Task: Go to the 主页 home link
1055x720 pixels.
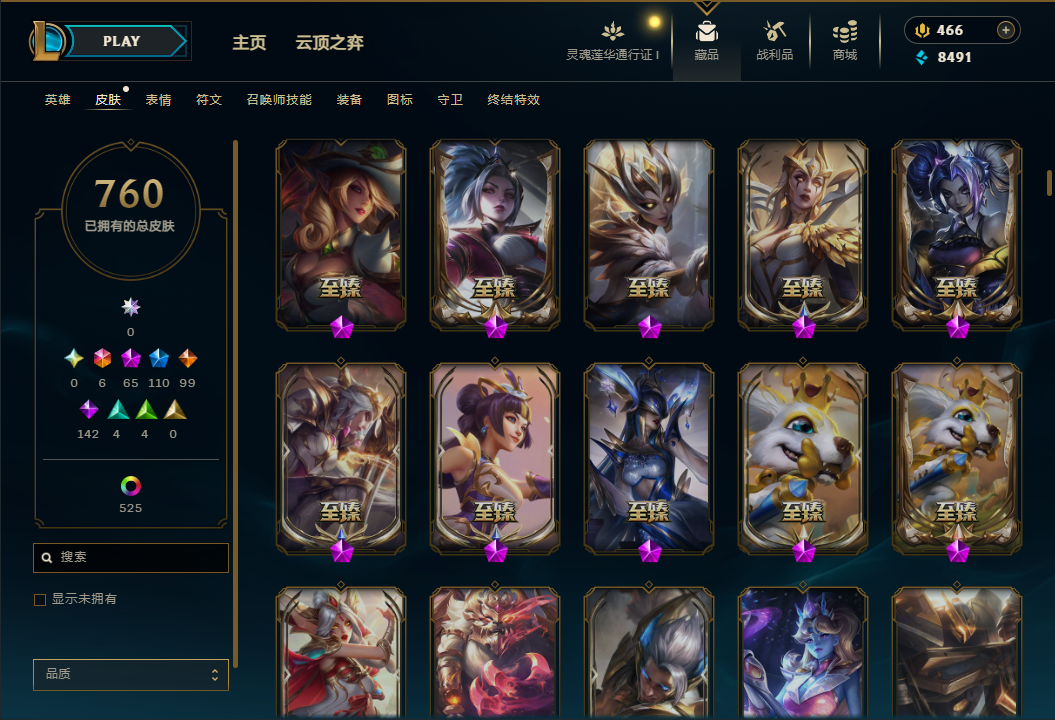Action: 249,42
